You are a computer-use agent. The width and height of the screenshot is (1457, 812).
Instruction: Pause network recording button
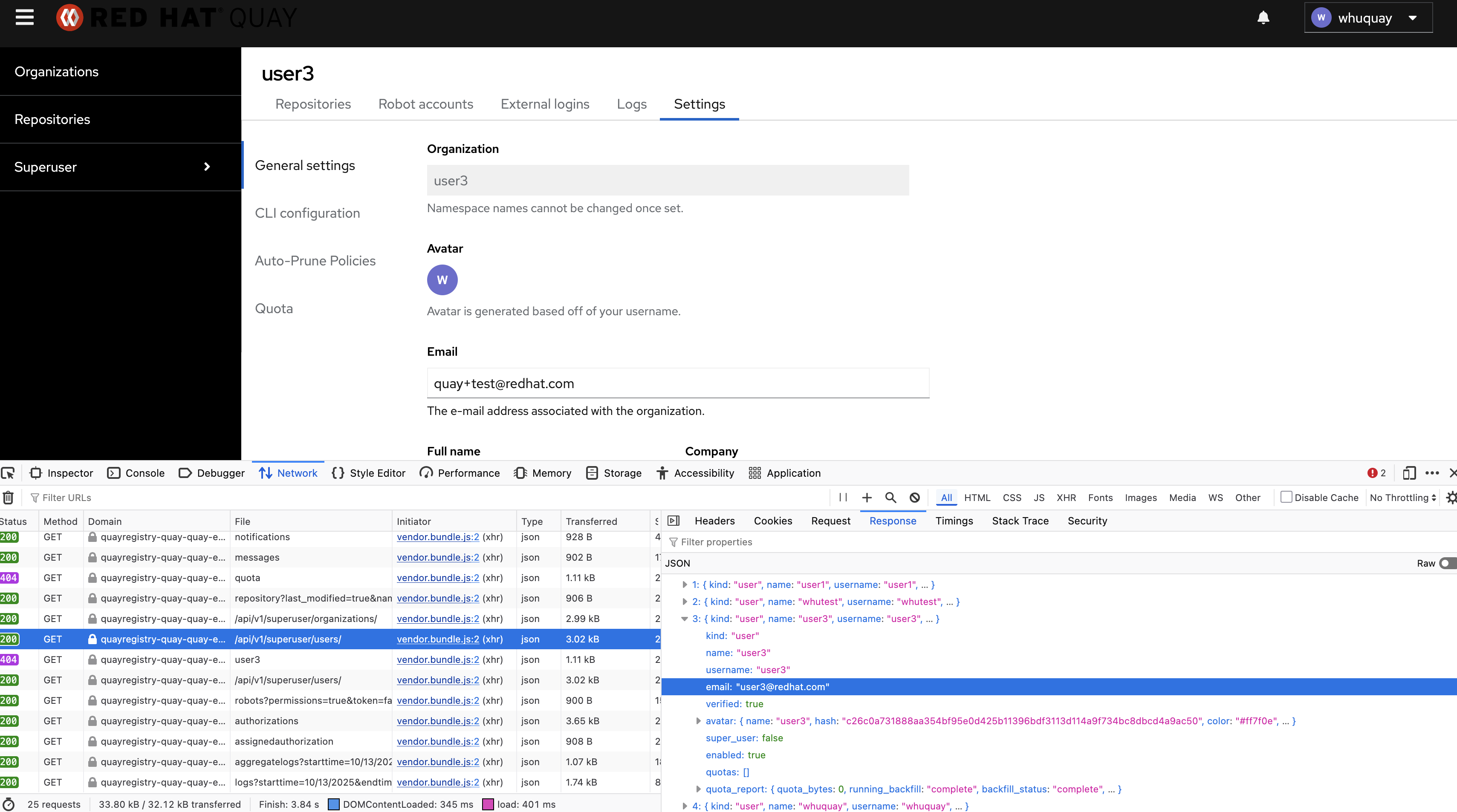click(x=843, y=498)
